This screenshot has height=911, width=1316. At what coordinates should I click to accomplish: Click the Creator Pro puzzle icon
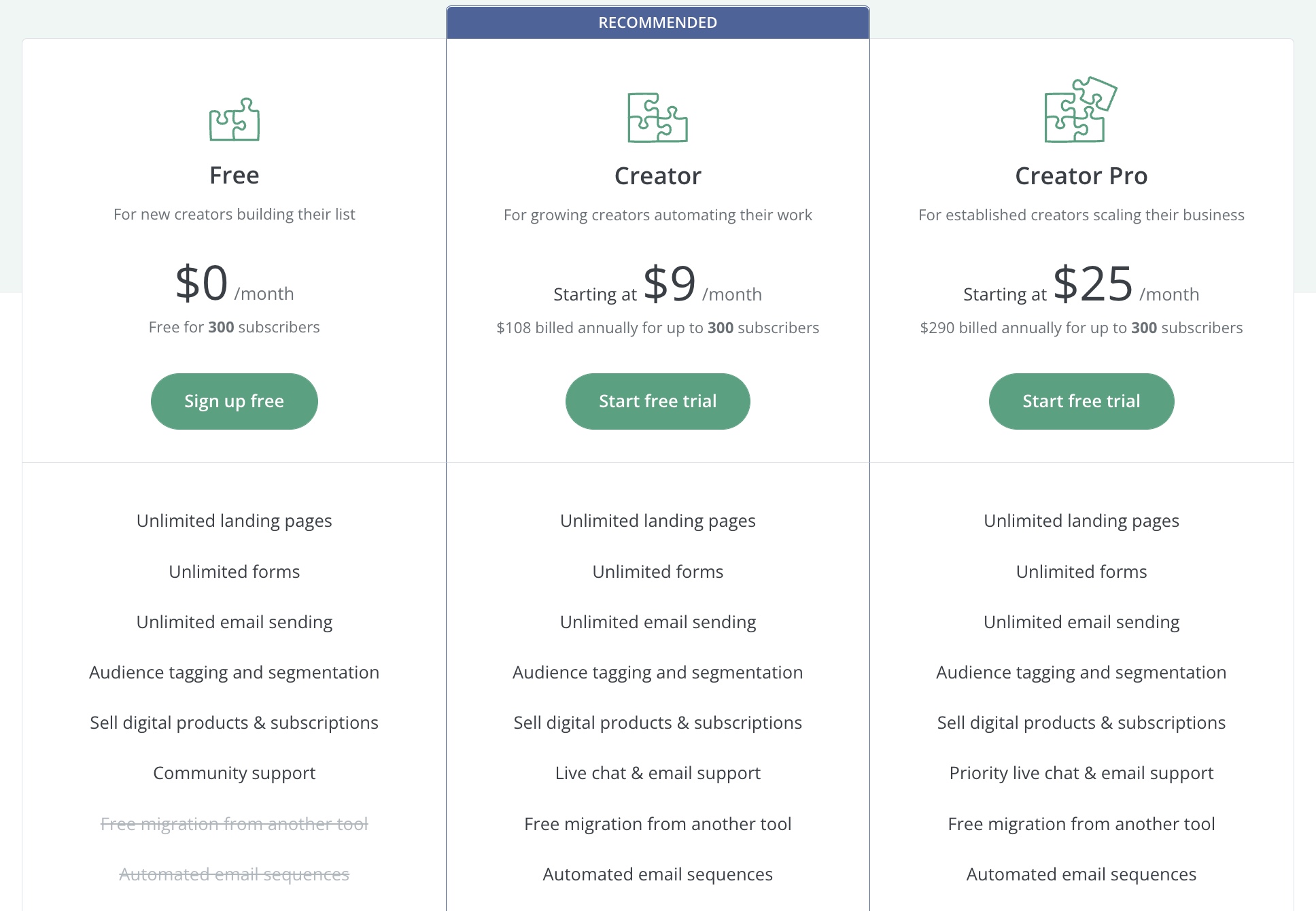tap(1081, 109)
